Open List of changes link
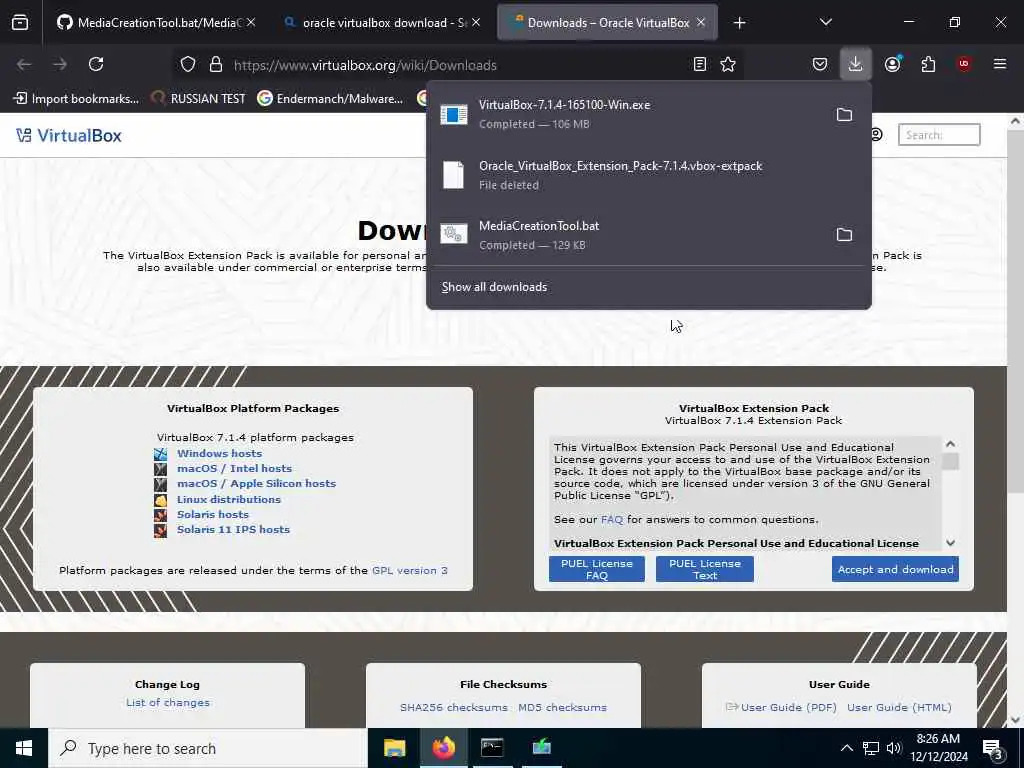The width and height of the screenshot is (1024, 768). pyautogui.click(x=168, y=702)
